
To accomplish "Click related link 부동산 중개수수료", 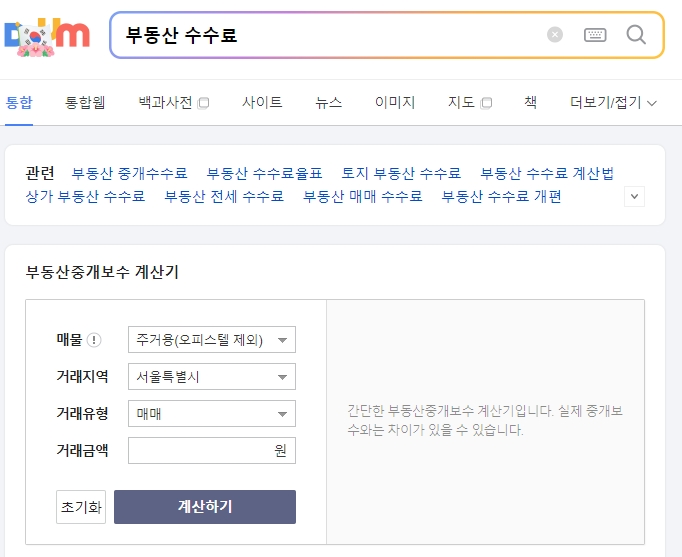I will point(130,173).
